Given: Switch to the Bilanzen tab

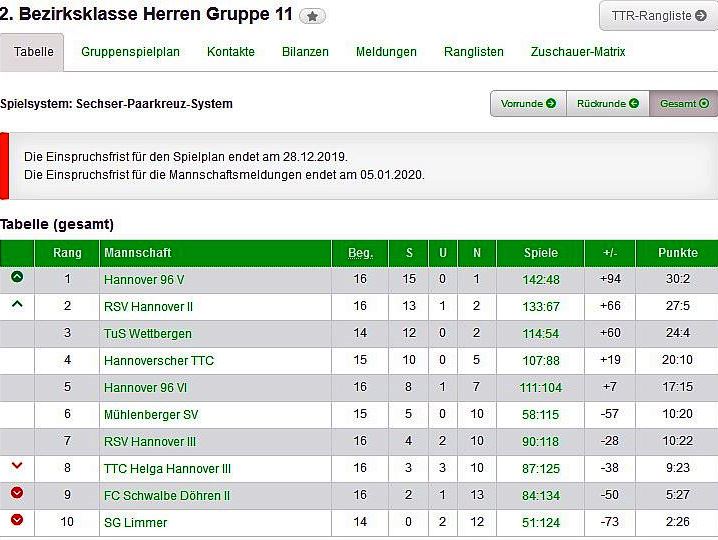Looking at the screenshot, I should pos(305,52).
